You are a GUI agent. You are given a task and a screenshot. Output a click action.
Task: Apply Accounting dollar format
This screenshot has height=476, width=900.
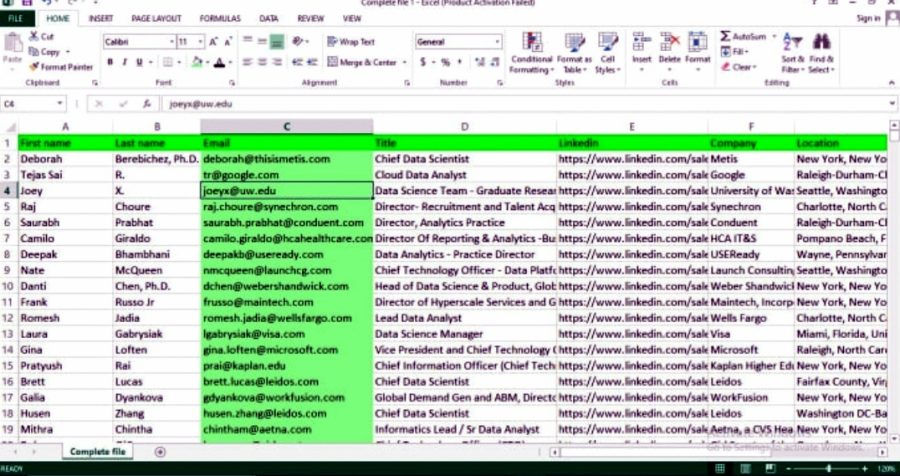tap(423, 62)
